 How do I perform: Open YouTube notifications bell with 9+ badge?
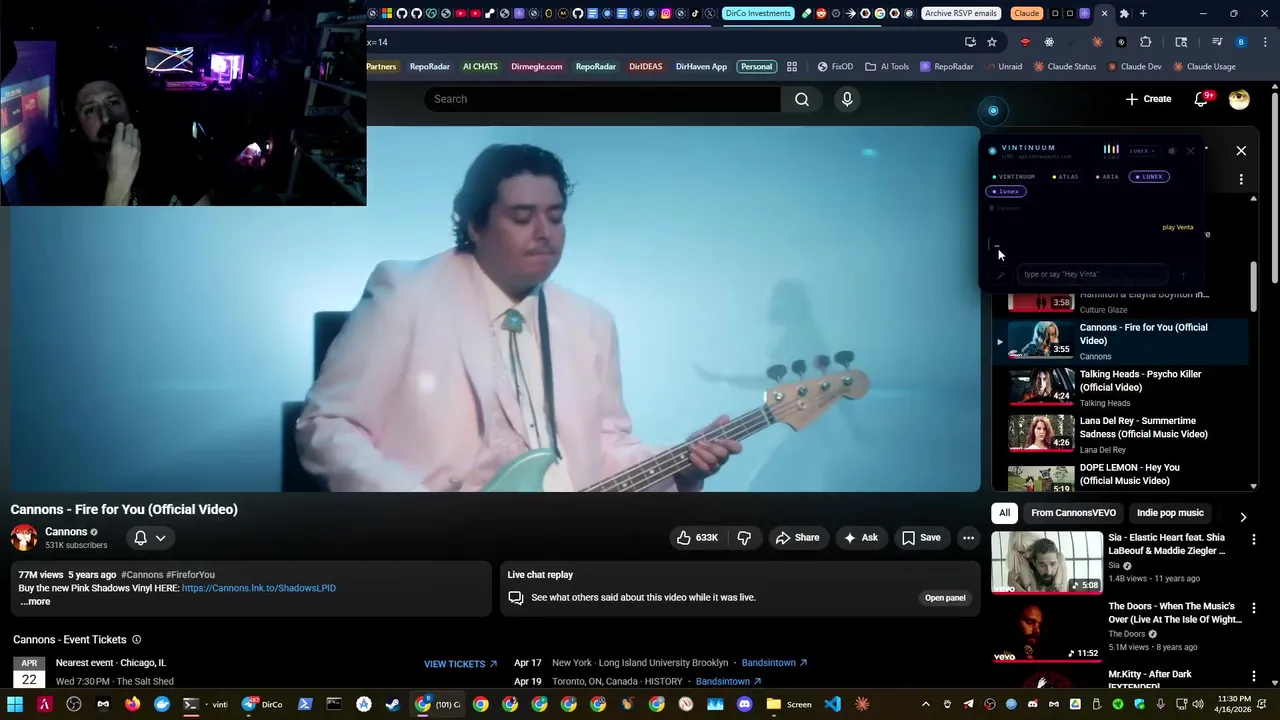point(1203,99)
